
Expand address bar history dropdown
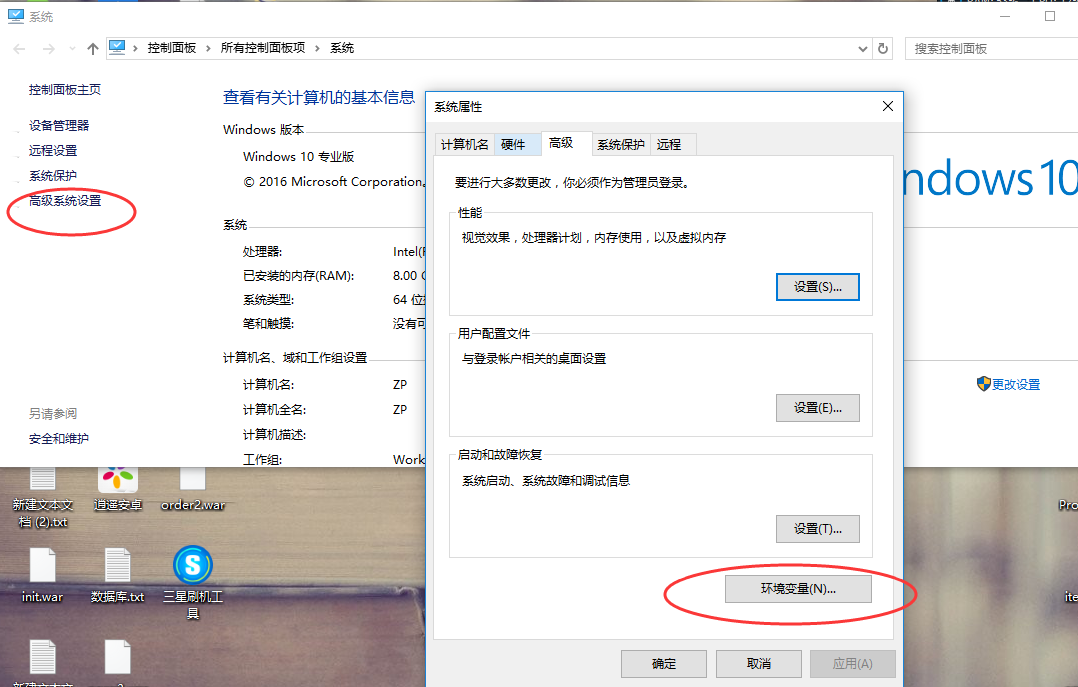pyautogui.click(x=863, y=49)
